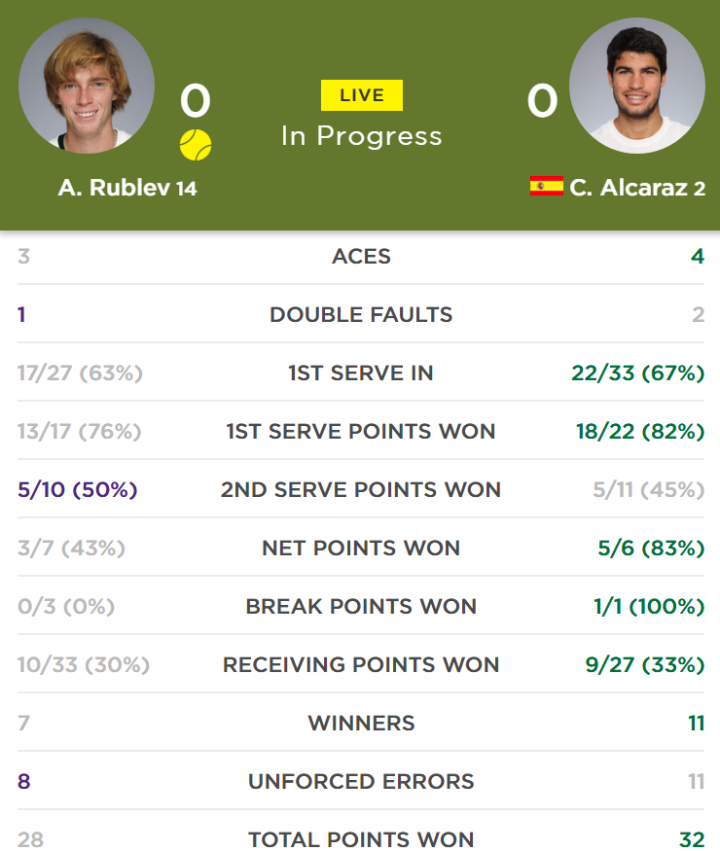Click the 1ST SERVE IN label
720x851 pixels.
[x=361, y=373]
